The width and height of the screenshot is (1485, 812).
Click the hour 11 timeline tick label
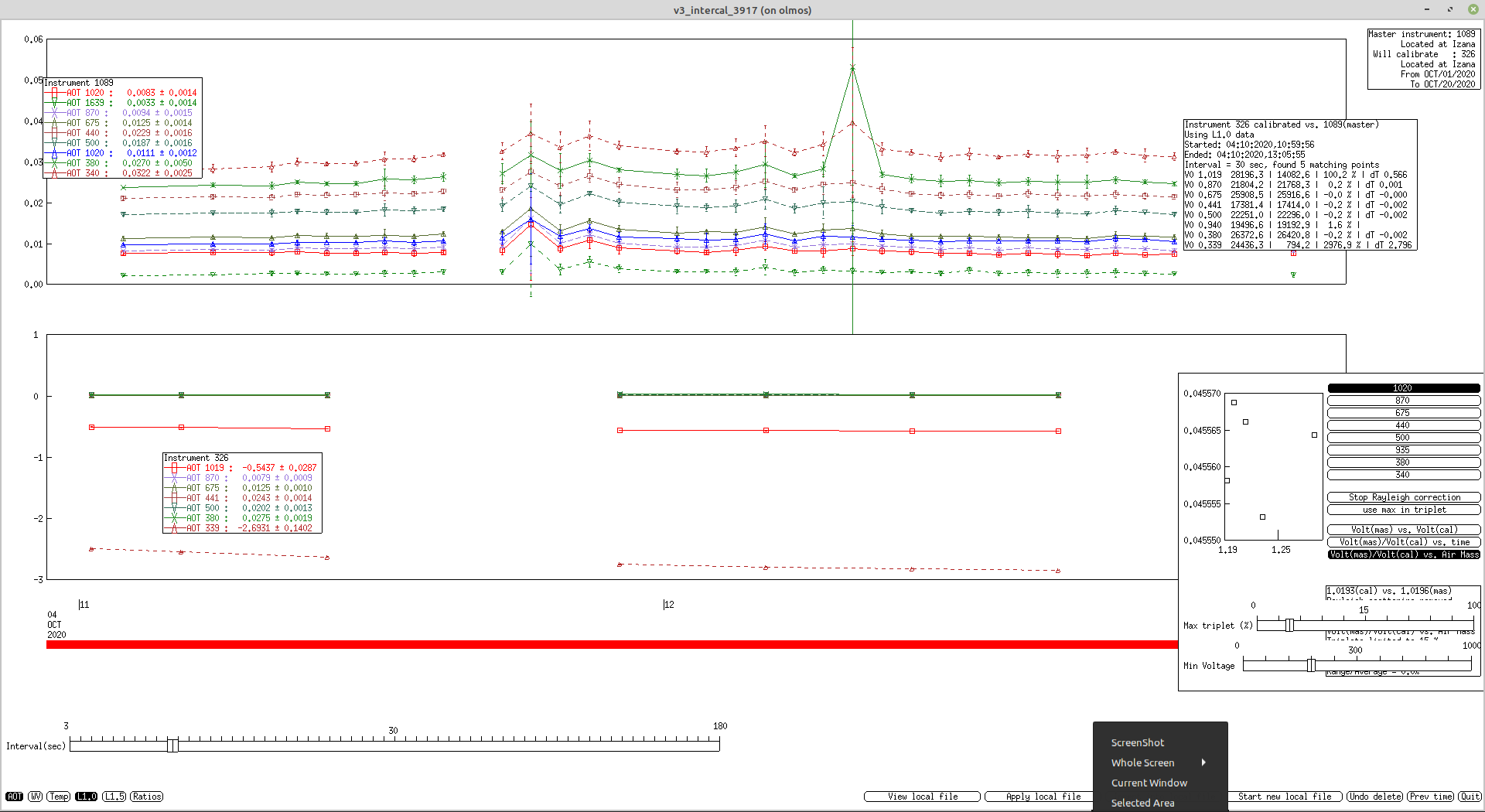point(84,605)
